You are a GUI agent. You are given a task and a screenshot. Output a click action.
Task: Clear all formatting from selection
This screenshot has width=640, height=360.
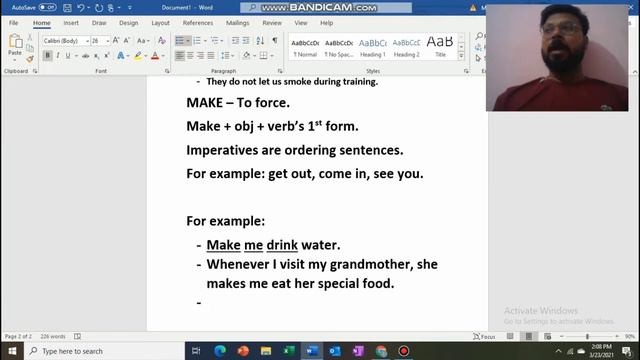tap(162, 40)
